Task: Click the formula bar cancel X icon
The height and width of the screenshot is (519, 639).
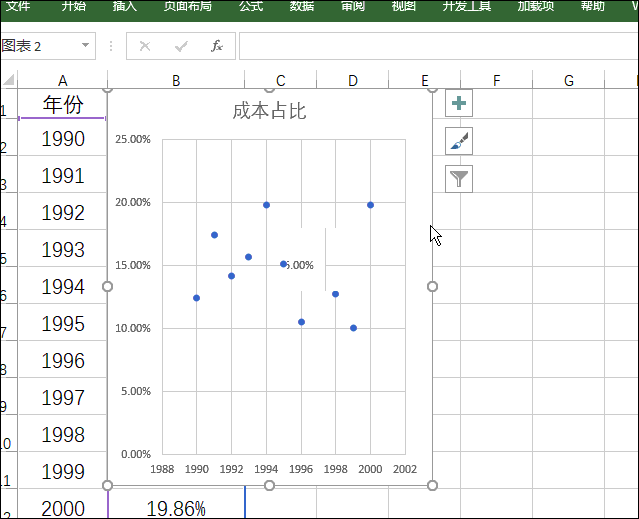Action: point(145,46)
